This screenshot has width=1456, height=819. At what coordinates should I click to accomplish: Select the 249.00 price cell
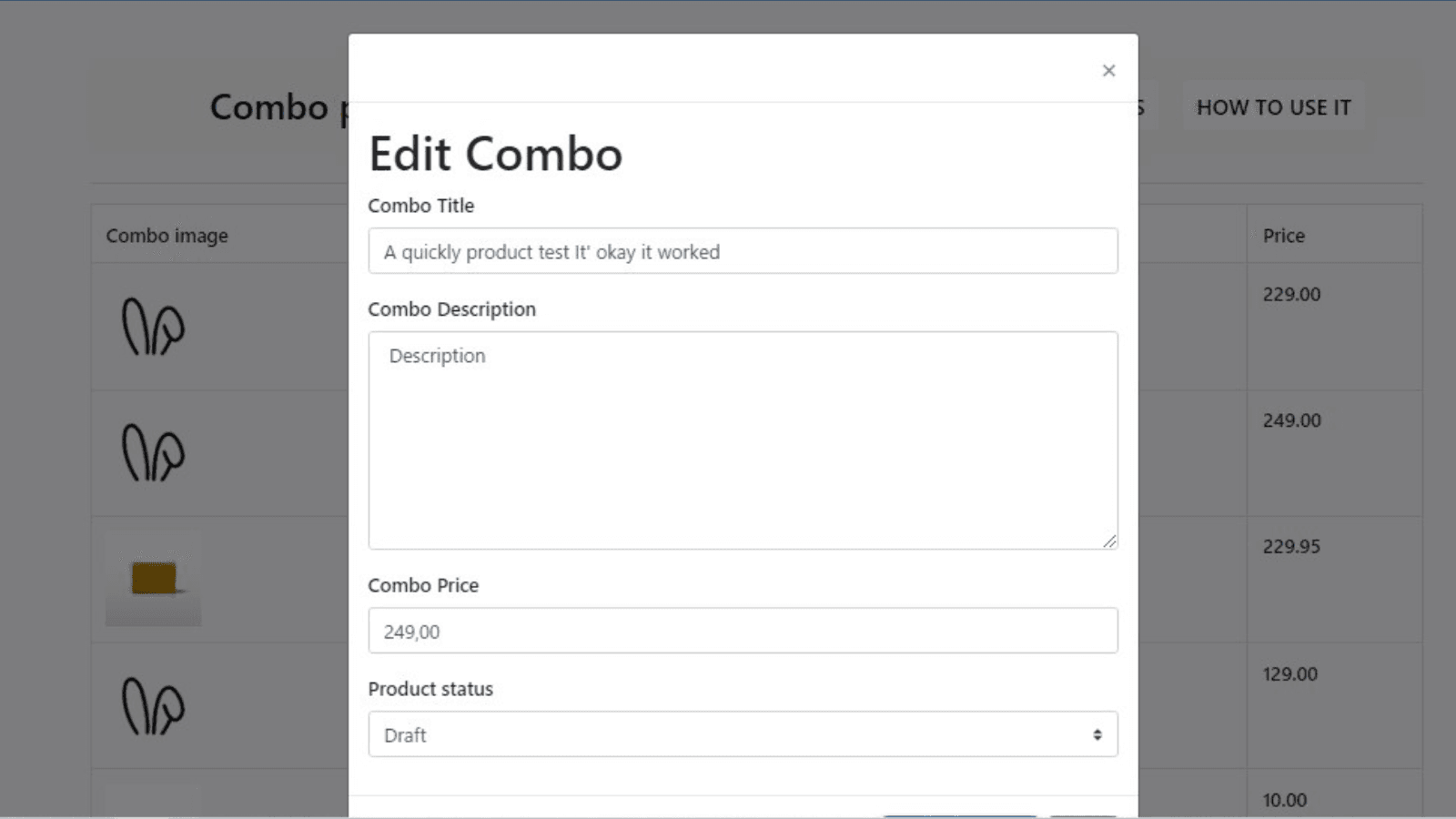pyautogui.click(x=1291, y=420)
